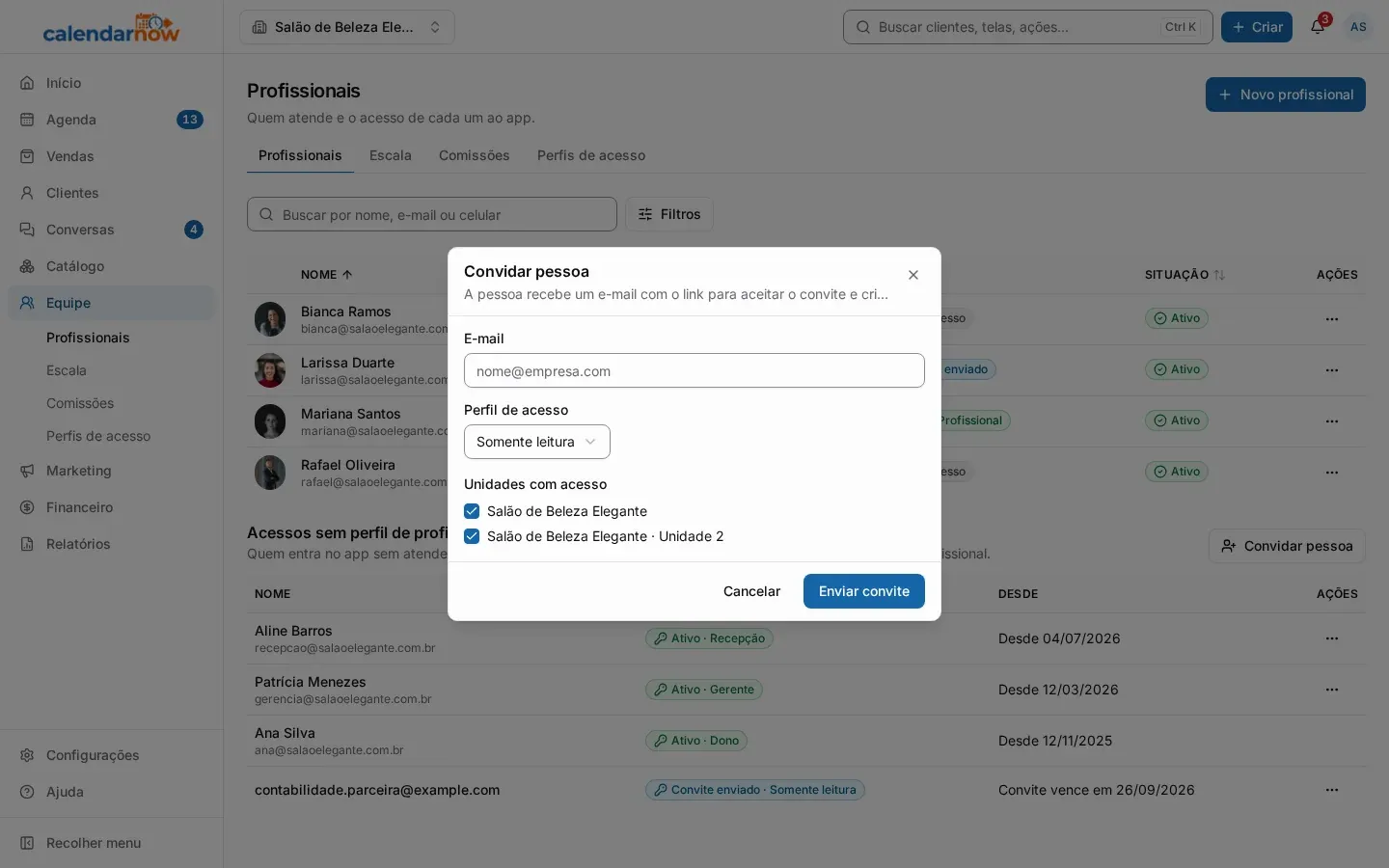Viewport: 1389px width, 868px height.
Task: Click Ativo · Gerente badge
Action: pos(704,690)
